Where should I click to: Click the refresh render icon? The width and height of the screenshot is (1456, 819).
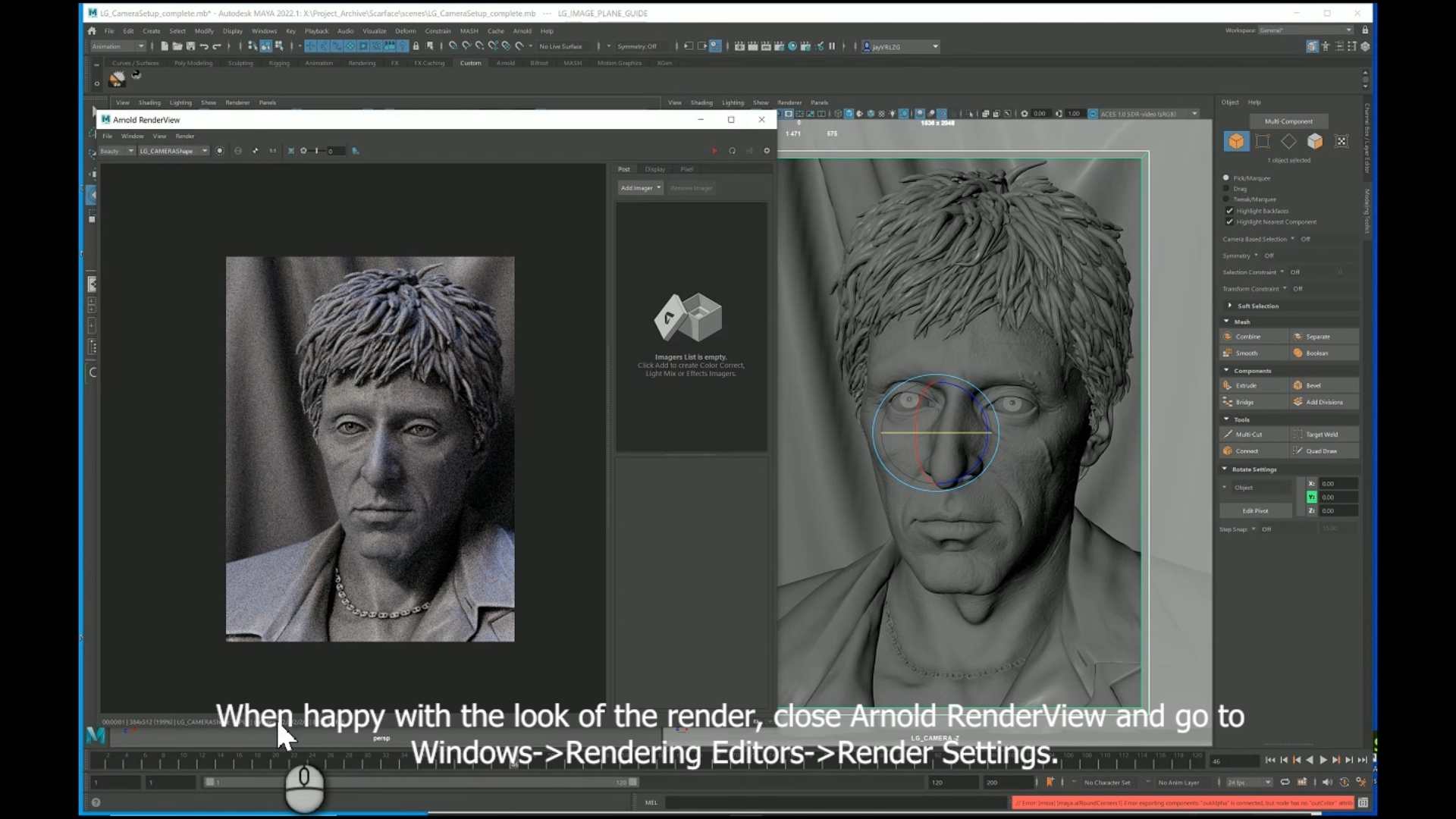(x=732, y=151)
